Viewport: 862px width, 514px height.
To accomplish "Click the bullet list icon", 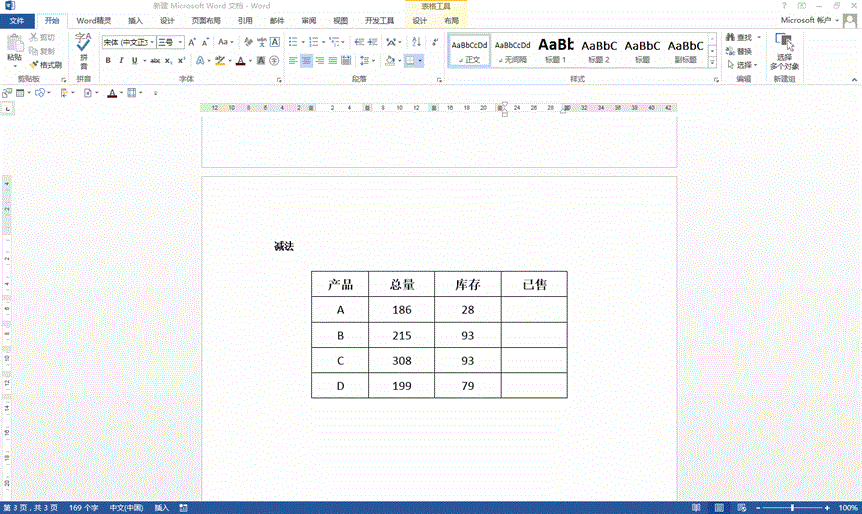I will tap(293, 42).
